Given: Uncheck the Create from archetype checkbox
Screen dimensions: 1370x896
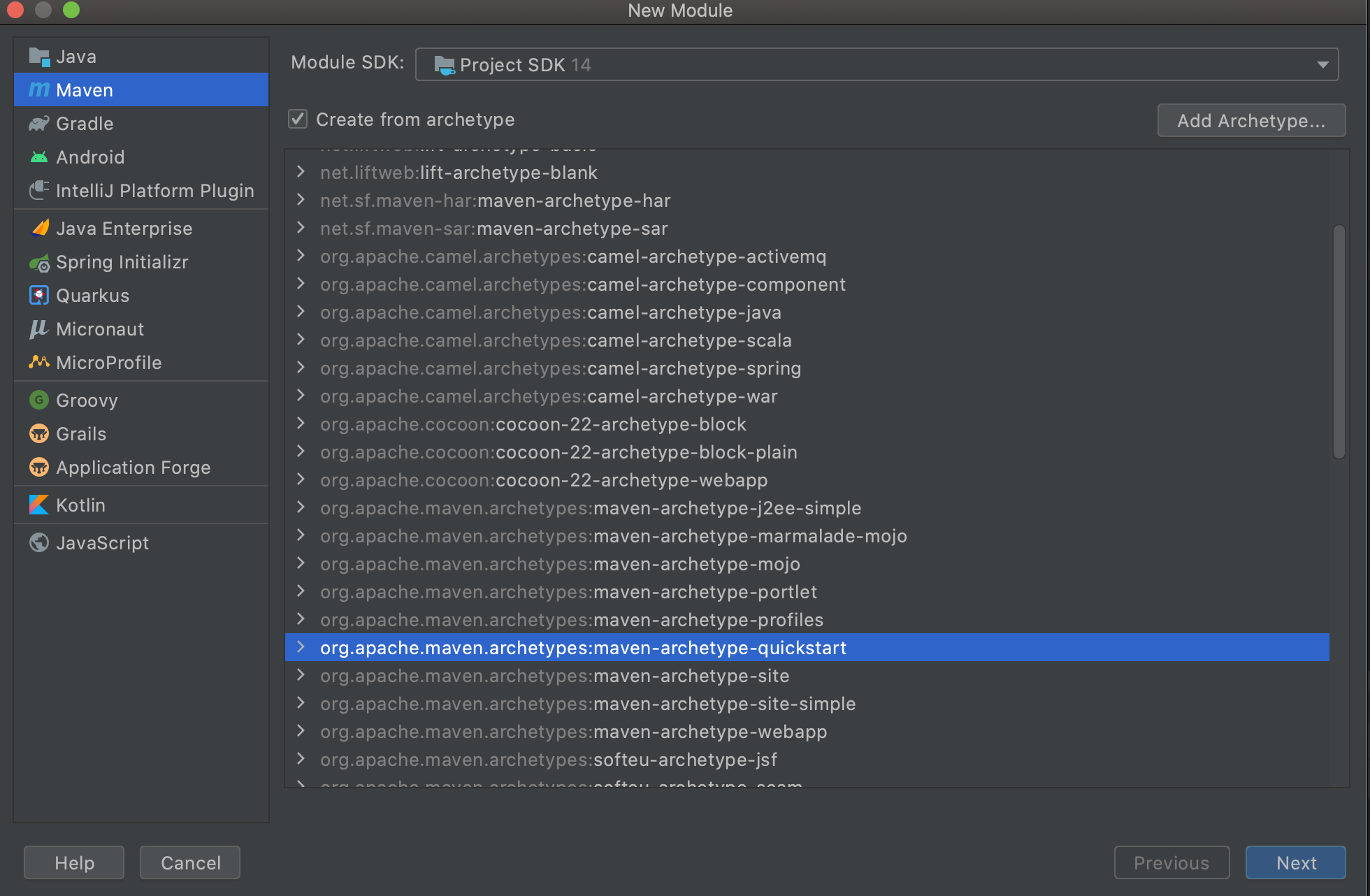Looking at the screenshot, I should point(298,119).
